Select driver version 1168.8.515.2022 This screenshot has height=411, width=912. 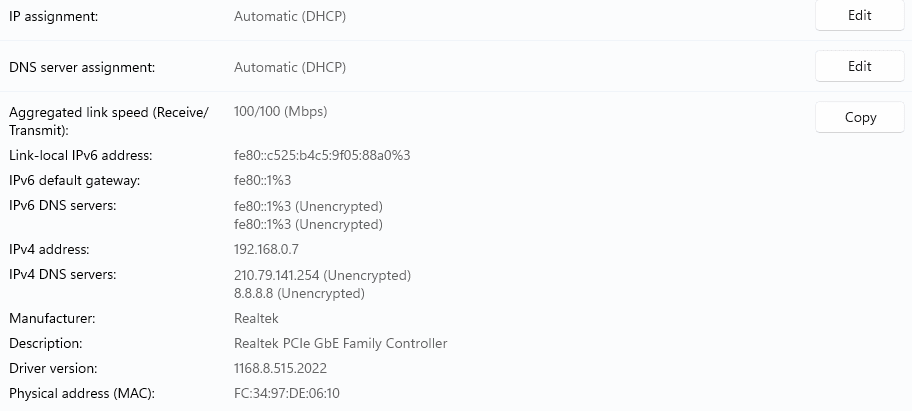(x=287, y=369)
